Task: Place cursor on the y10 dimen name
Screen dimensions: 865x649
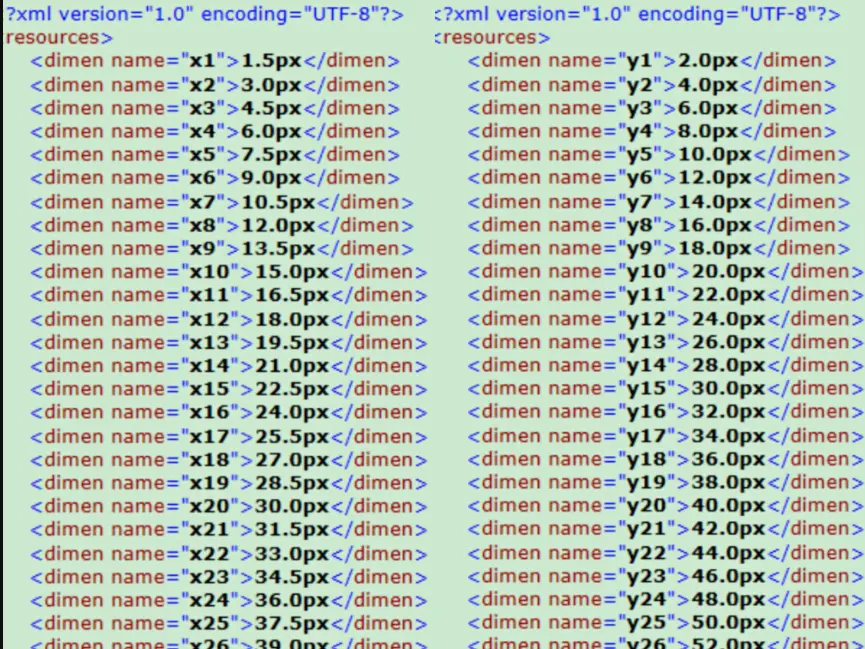Action: (x=647, y=272)
